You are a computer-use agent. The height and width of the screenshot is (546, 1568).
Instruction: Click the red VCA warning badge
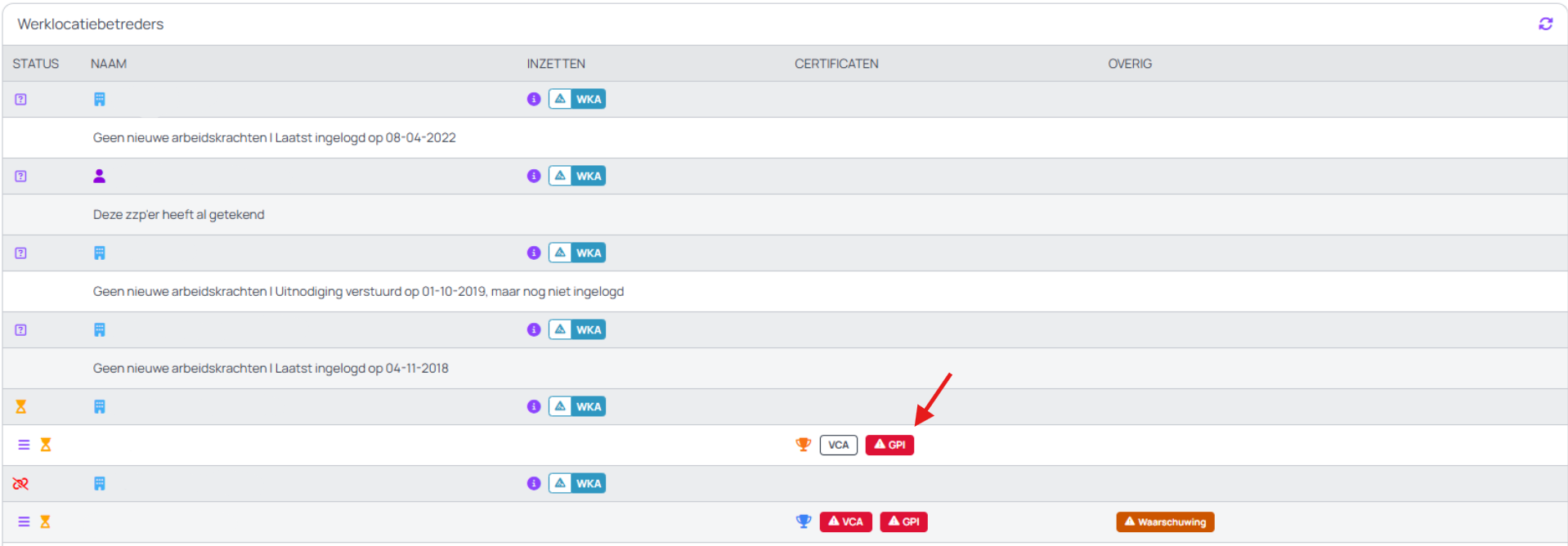click(x=845, y=521)
